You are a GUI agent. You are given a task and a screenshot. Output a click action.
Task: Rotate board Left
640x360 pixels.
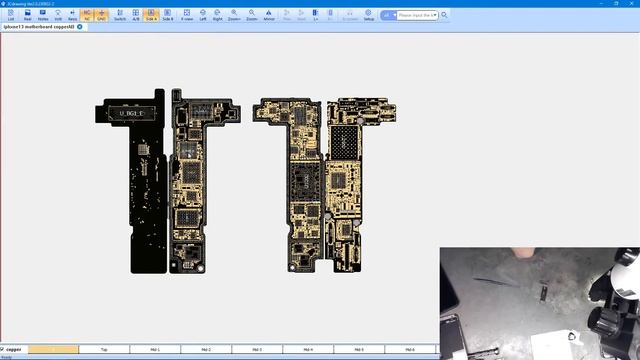click(203, 15)
